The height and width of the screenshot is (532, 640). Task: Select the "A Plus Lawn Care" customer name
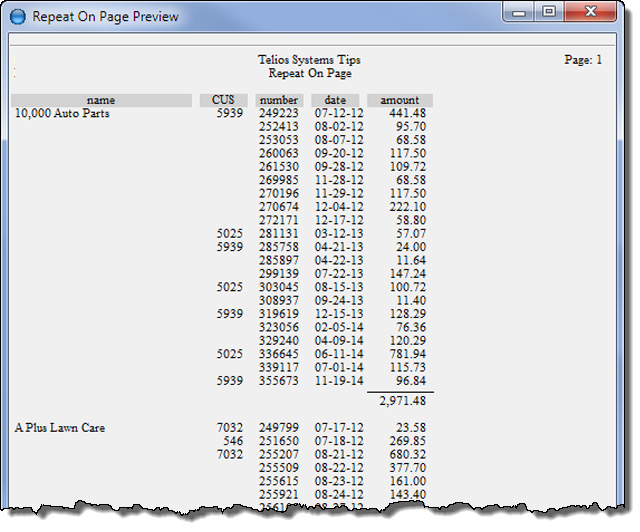click(x=60, y=428)
